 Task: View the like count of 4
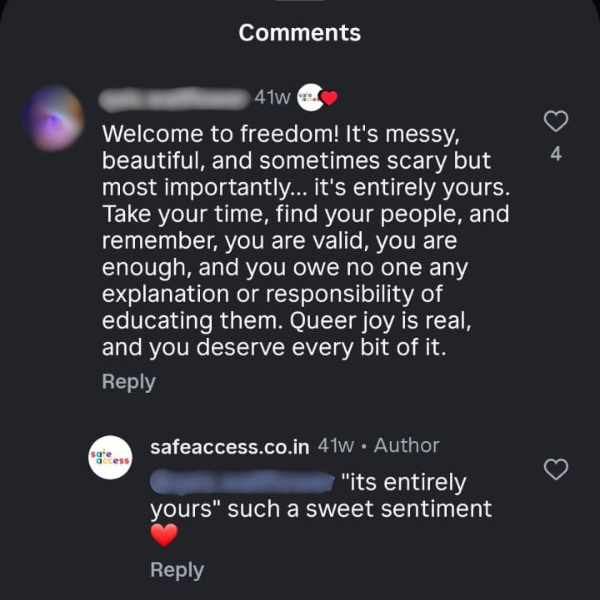[x=556, y=155]
